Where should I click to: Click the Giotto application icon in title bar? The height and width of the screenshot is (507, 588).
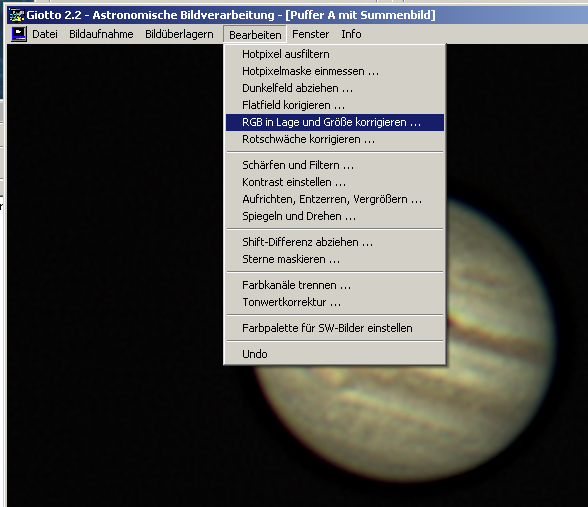(x=16, y=15)
